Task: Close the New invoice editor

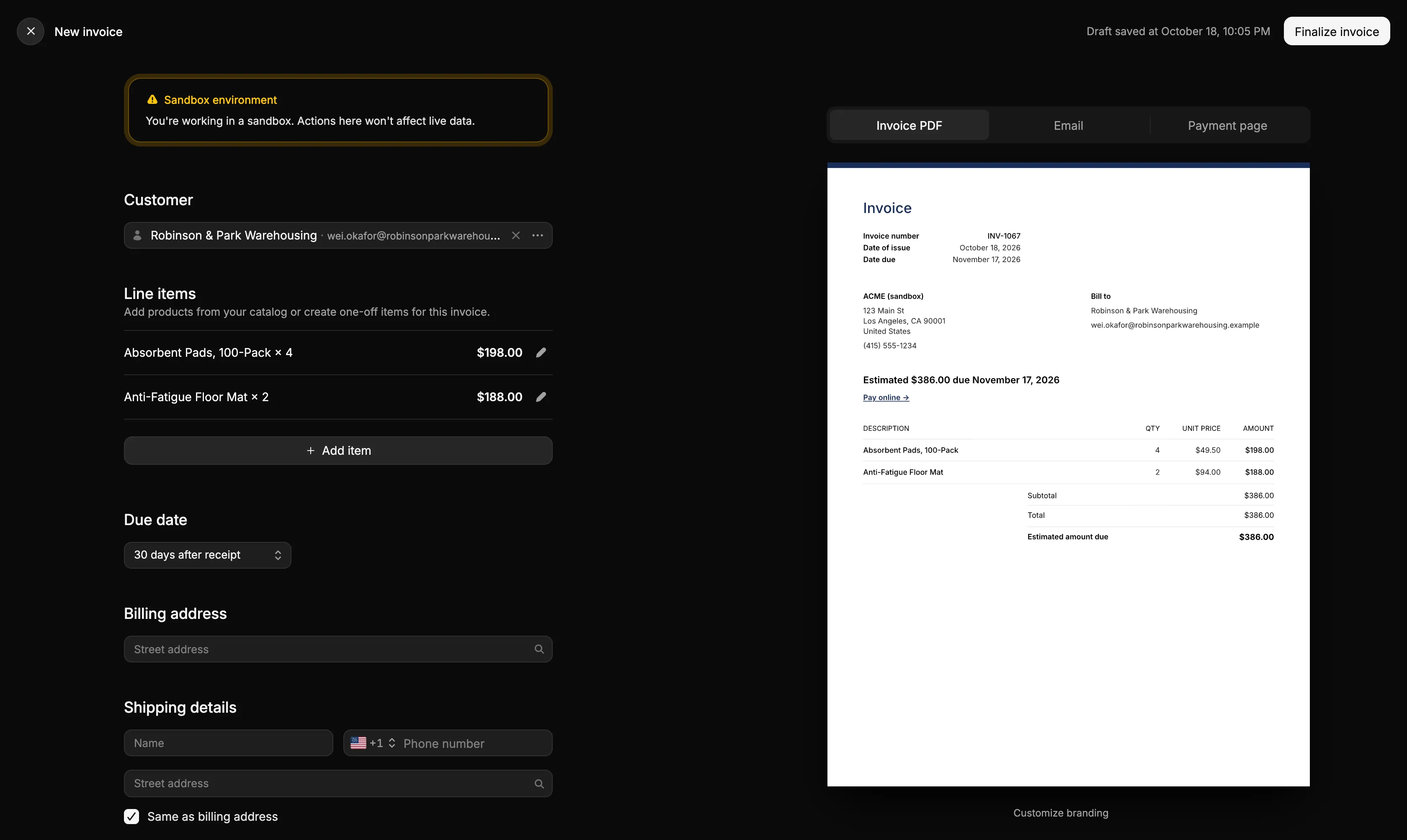Action: [x=31, y=31]
